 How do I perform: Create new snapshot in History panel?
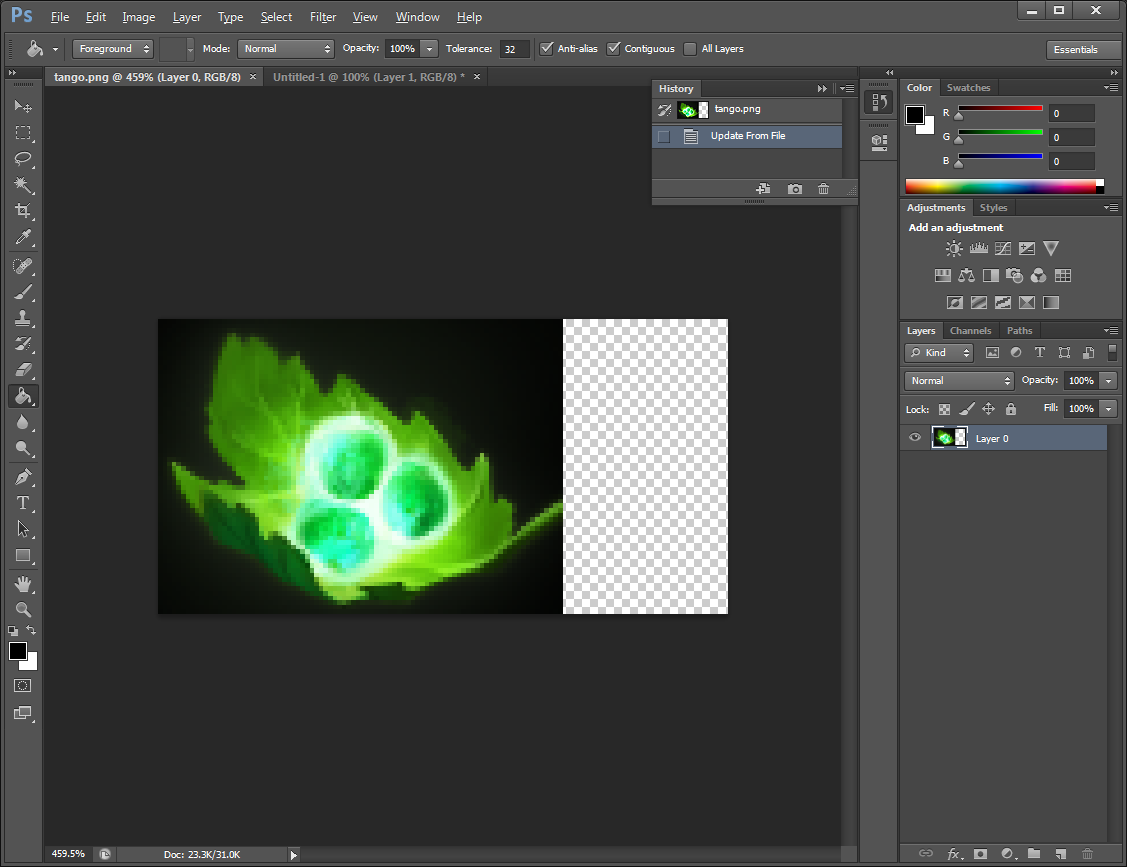tap(794, 189)
